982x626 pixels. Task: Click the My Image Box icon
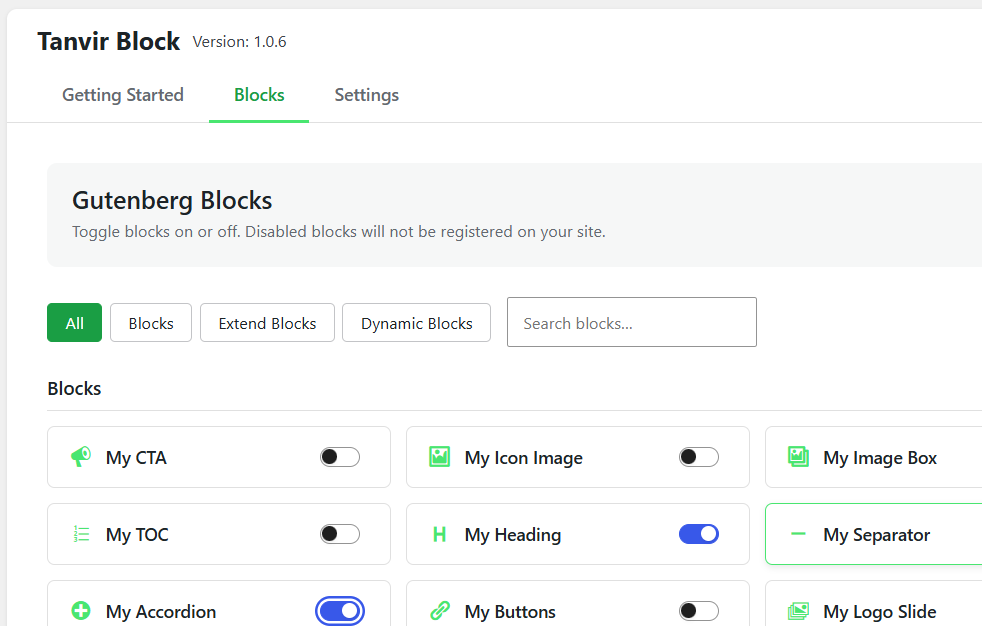coord(798,457)
